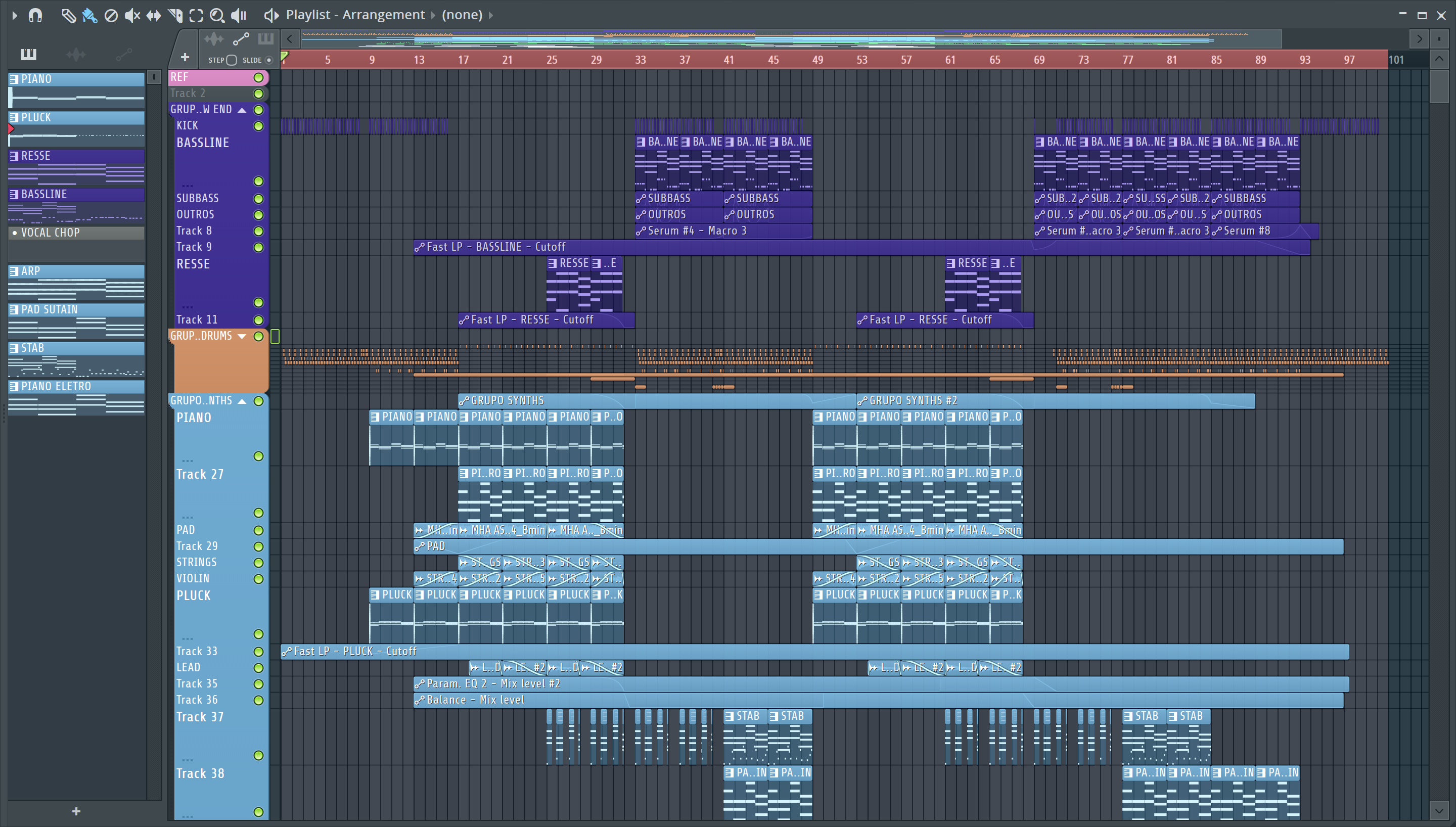The image size is (1456, 827).
Task: Expand the GRUP..DRUMS group
Action: [242, 336]
